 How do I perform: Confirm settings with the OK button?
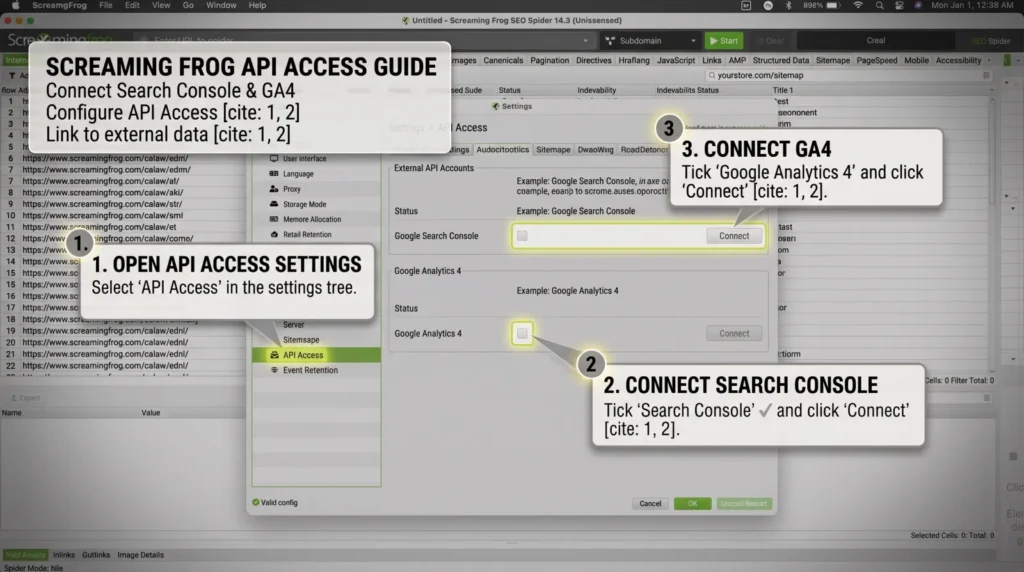coord(692,503)
